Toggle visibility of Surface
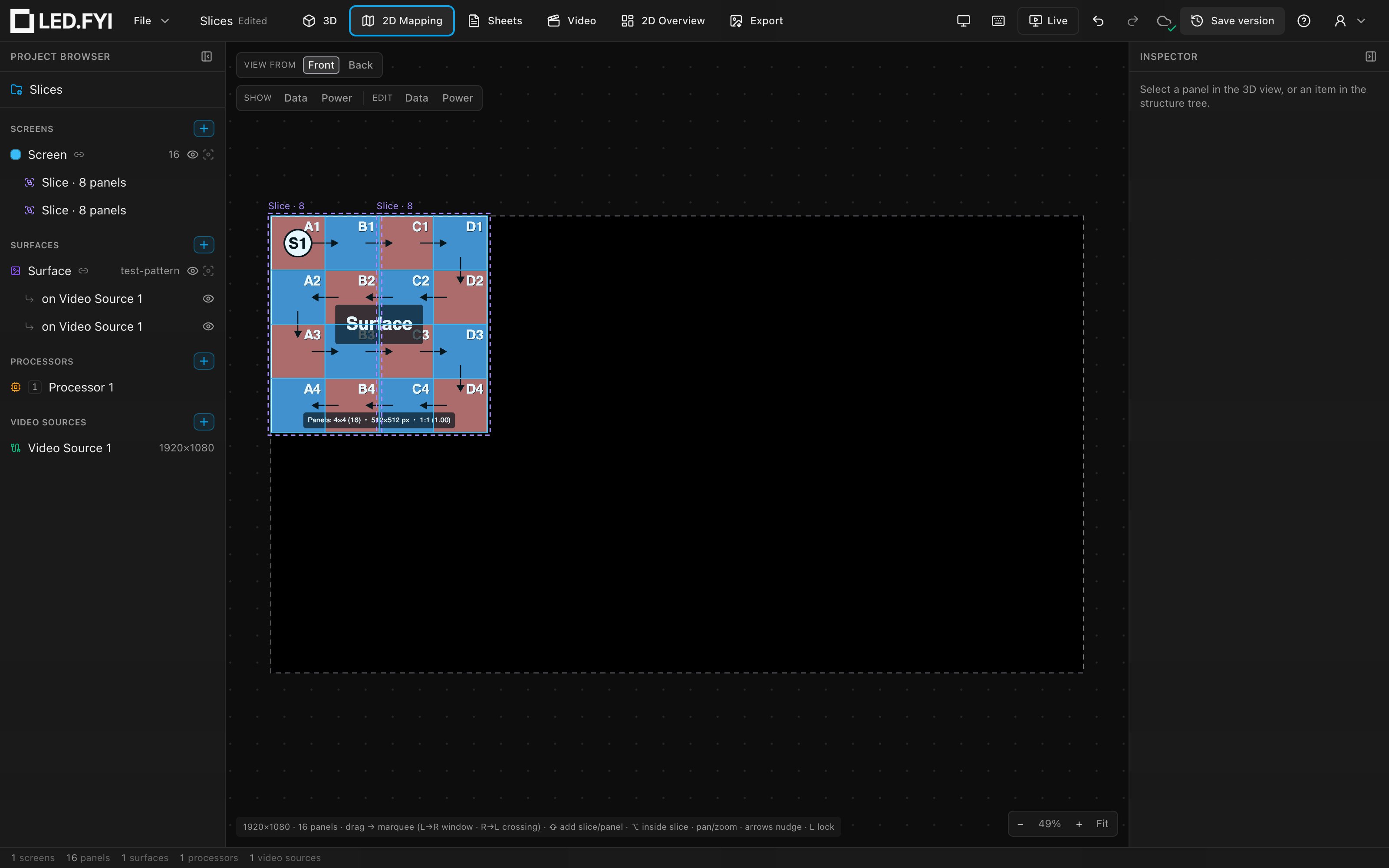The height and width of the screenshot is (868, 1389). point(193,271)
